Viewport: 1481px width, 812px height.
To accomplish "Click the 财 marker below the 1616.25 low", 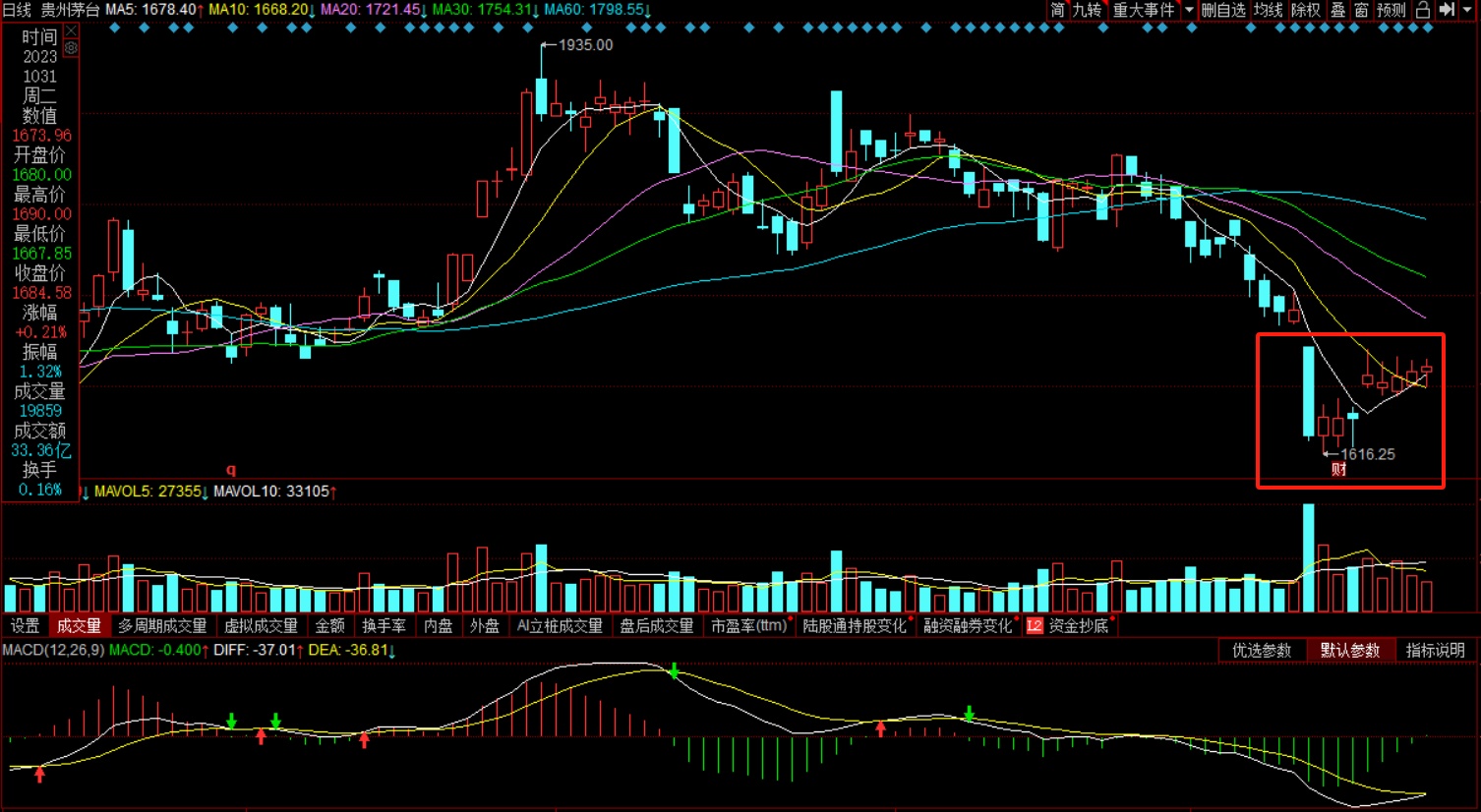I will pyautogui.click(x=1338, y=470).
